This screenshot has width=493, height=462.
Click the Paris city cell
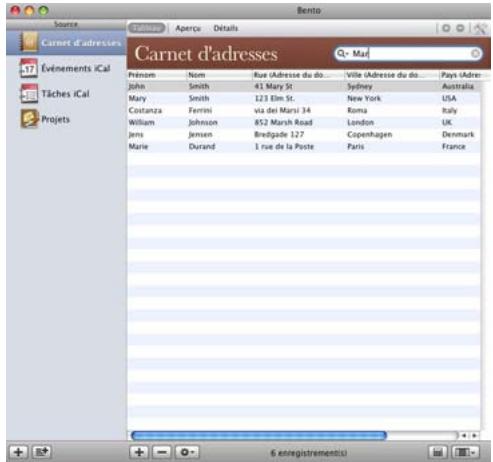tap(355, 146)
